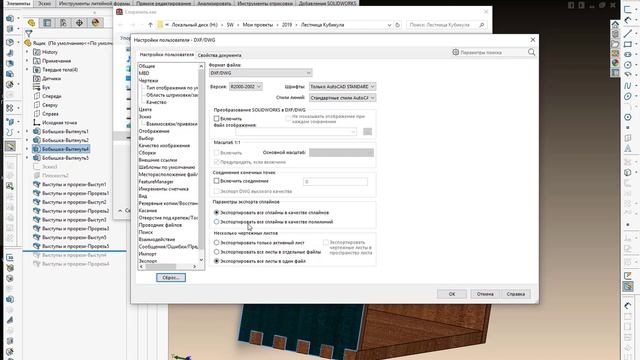This screenshot has width=640, height=360.
Task: Select Качество изображения in category list
Action: point(164,146)
